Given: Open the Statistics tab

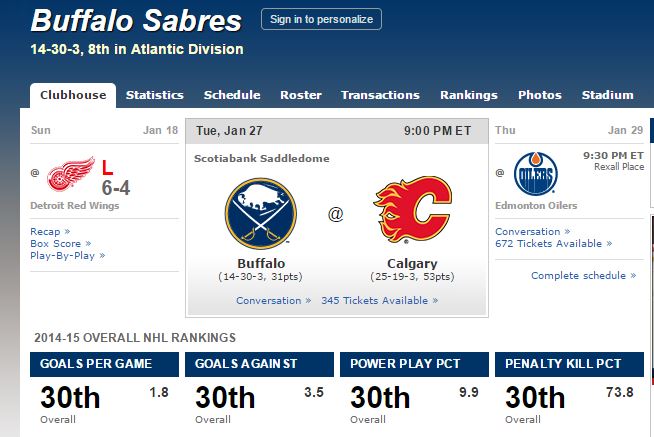Looking at the screenshot, I should click(155, 95).
